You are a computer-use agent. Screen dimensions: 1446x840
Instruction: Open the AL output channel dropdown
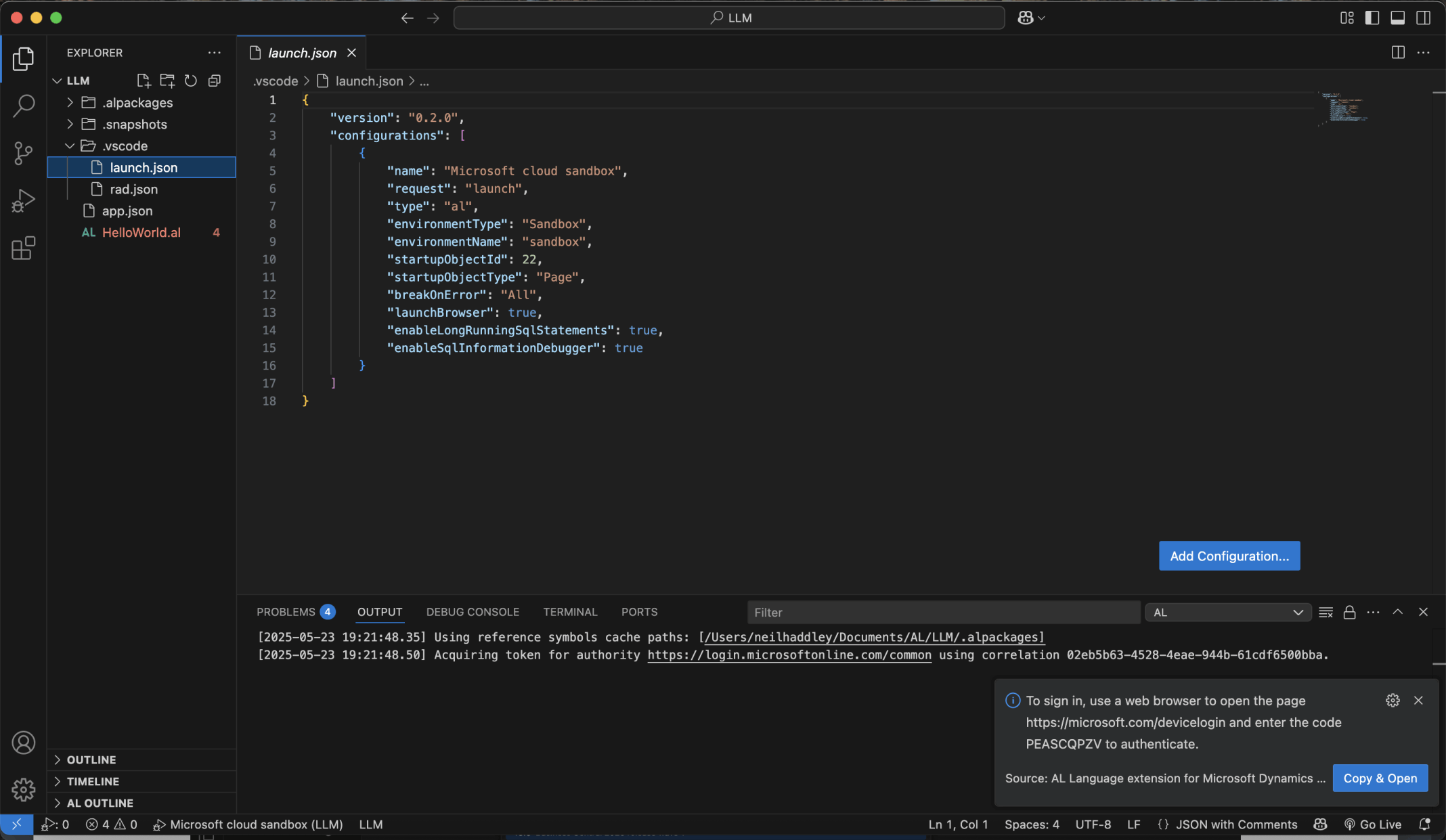pos(1227,612)
